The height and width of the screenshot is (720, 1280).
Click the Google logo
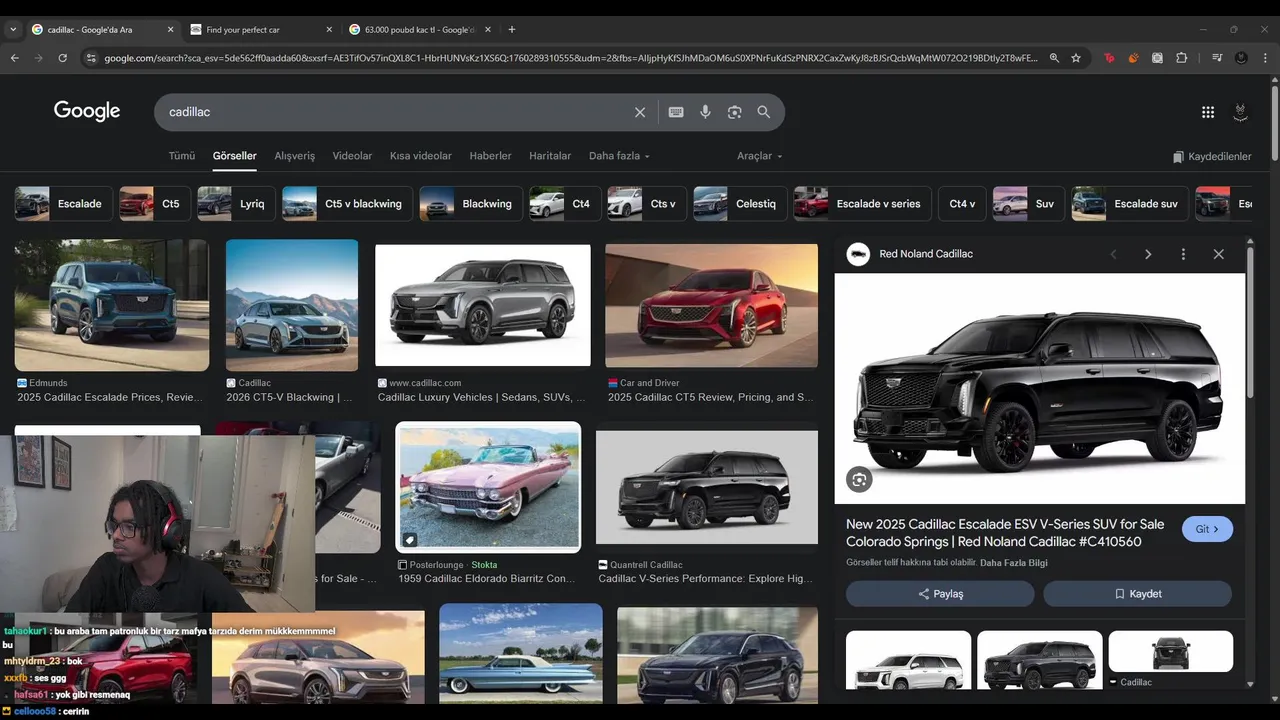pyautogui.click(x=87, y=111)
